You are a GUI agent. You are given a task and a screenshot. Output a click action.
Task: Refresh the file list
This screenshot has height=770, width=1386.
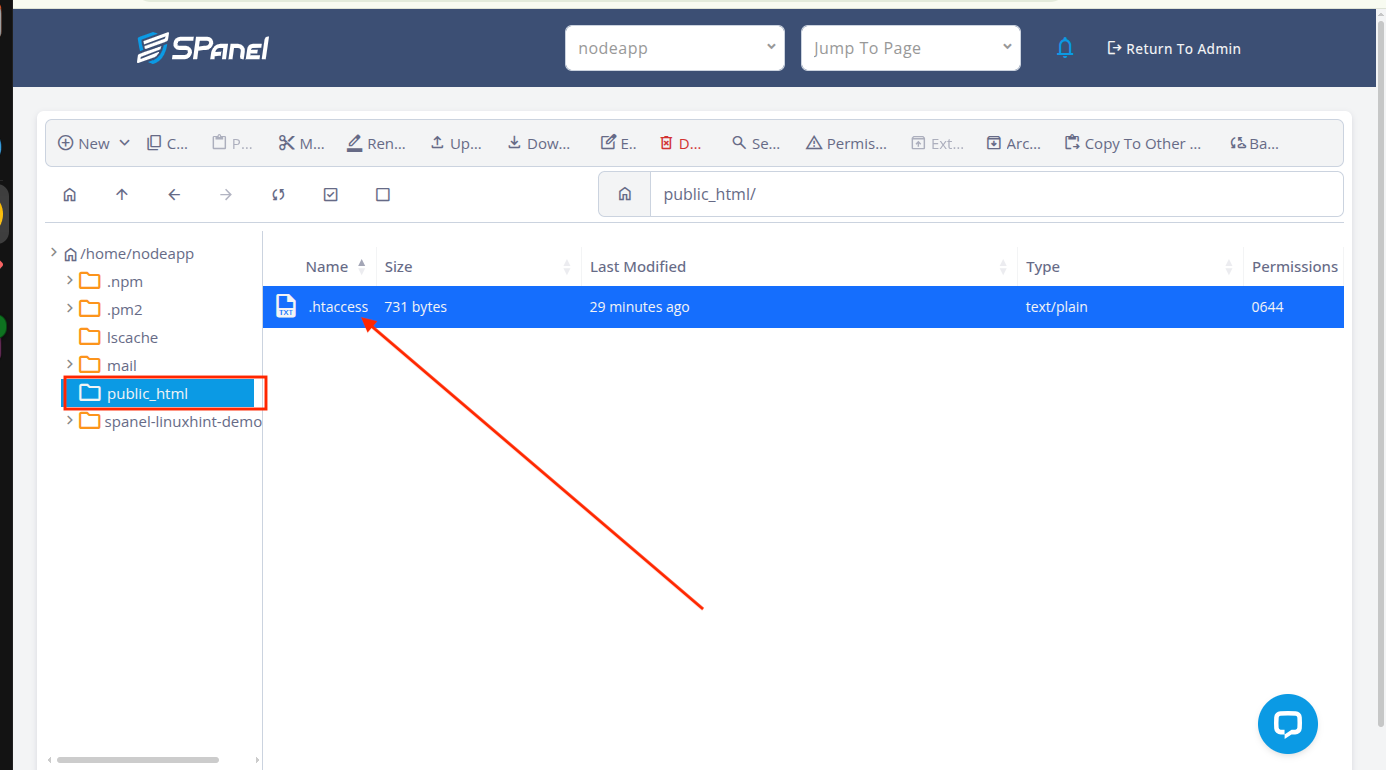(x=278, y=195)
